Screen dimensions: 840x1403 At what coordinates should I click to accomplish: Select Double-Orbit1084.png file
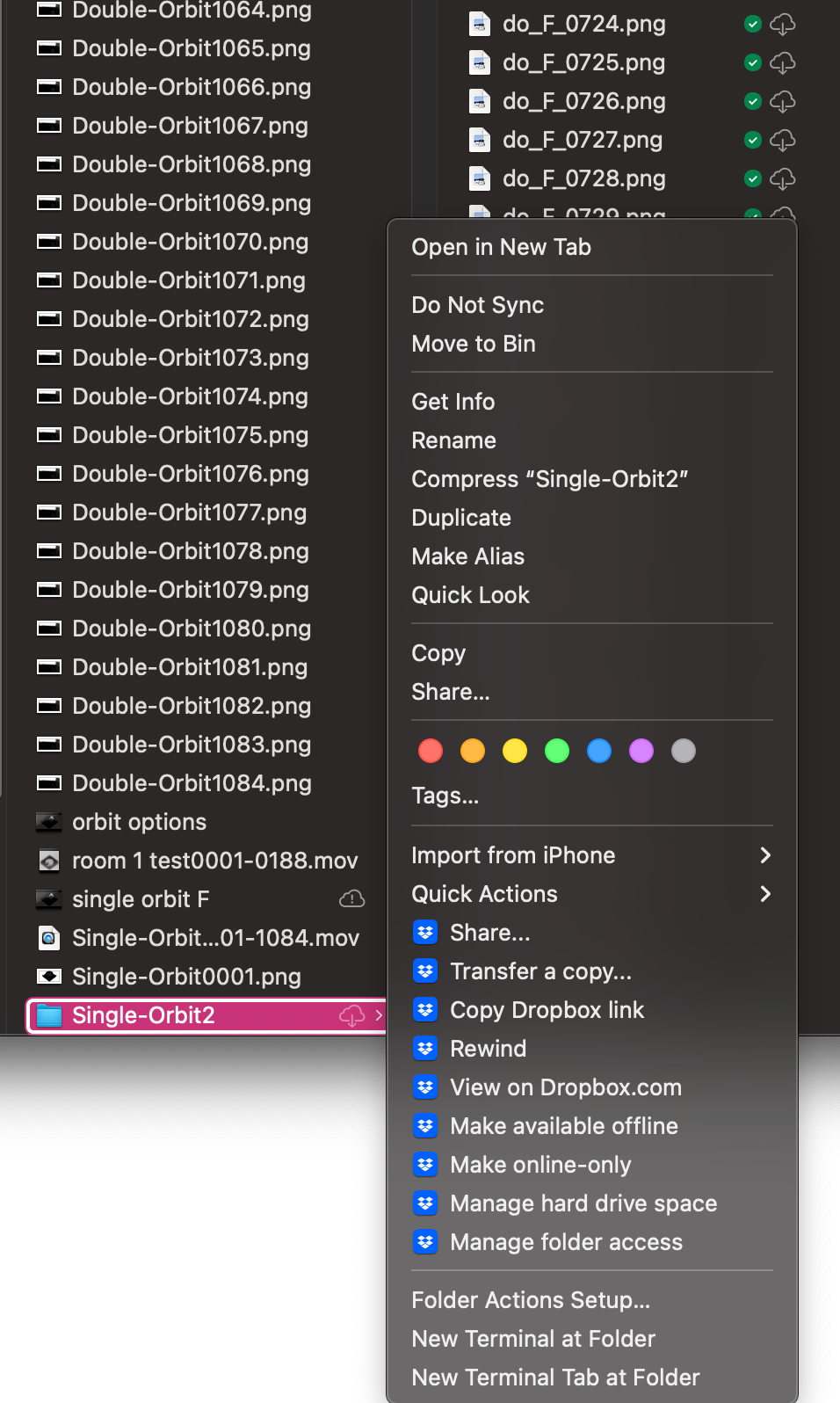click(x=191, y=783)
